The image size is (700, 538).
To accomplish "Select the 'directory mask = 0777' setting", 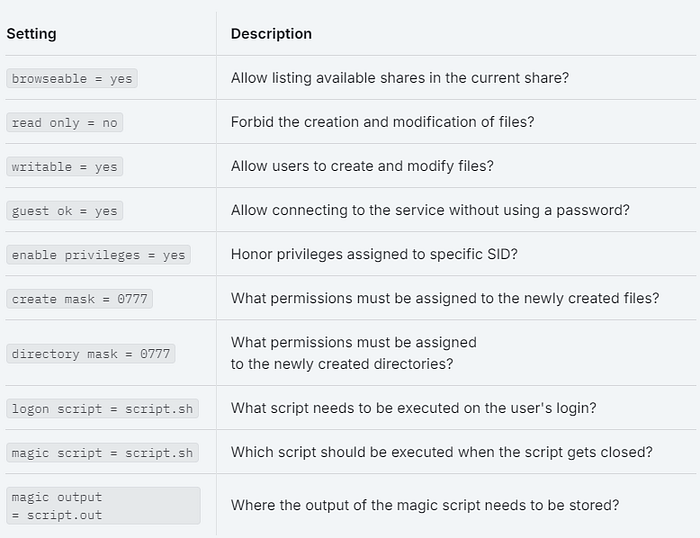I will 91,354.
